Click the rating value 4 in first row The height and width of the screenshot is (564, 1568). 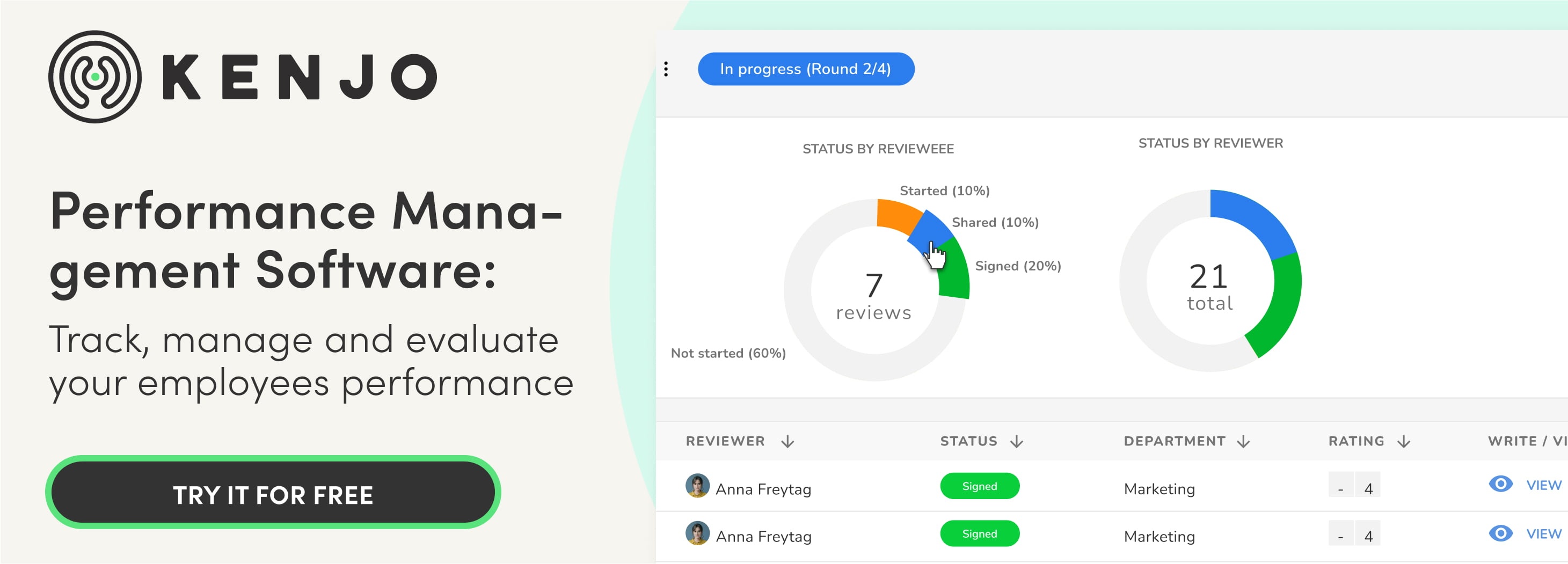1368,488
